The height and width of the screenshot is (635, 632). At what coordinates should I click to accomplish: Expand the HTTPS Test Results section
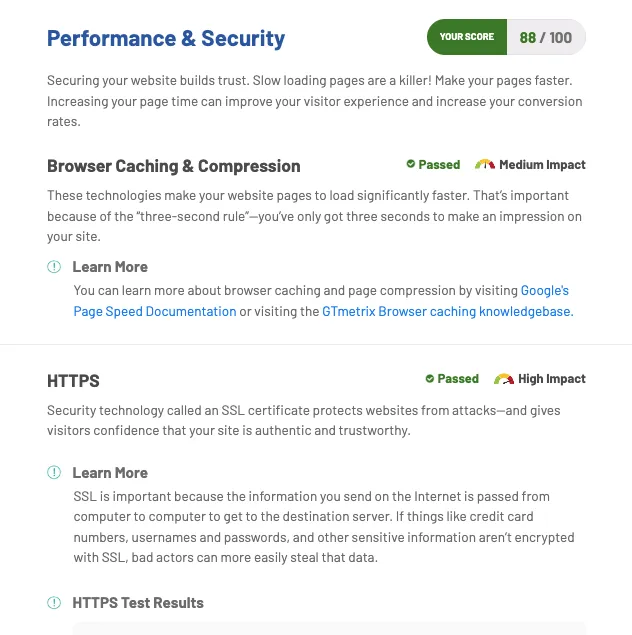coord(138,603)
